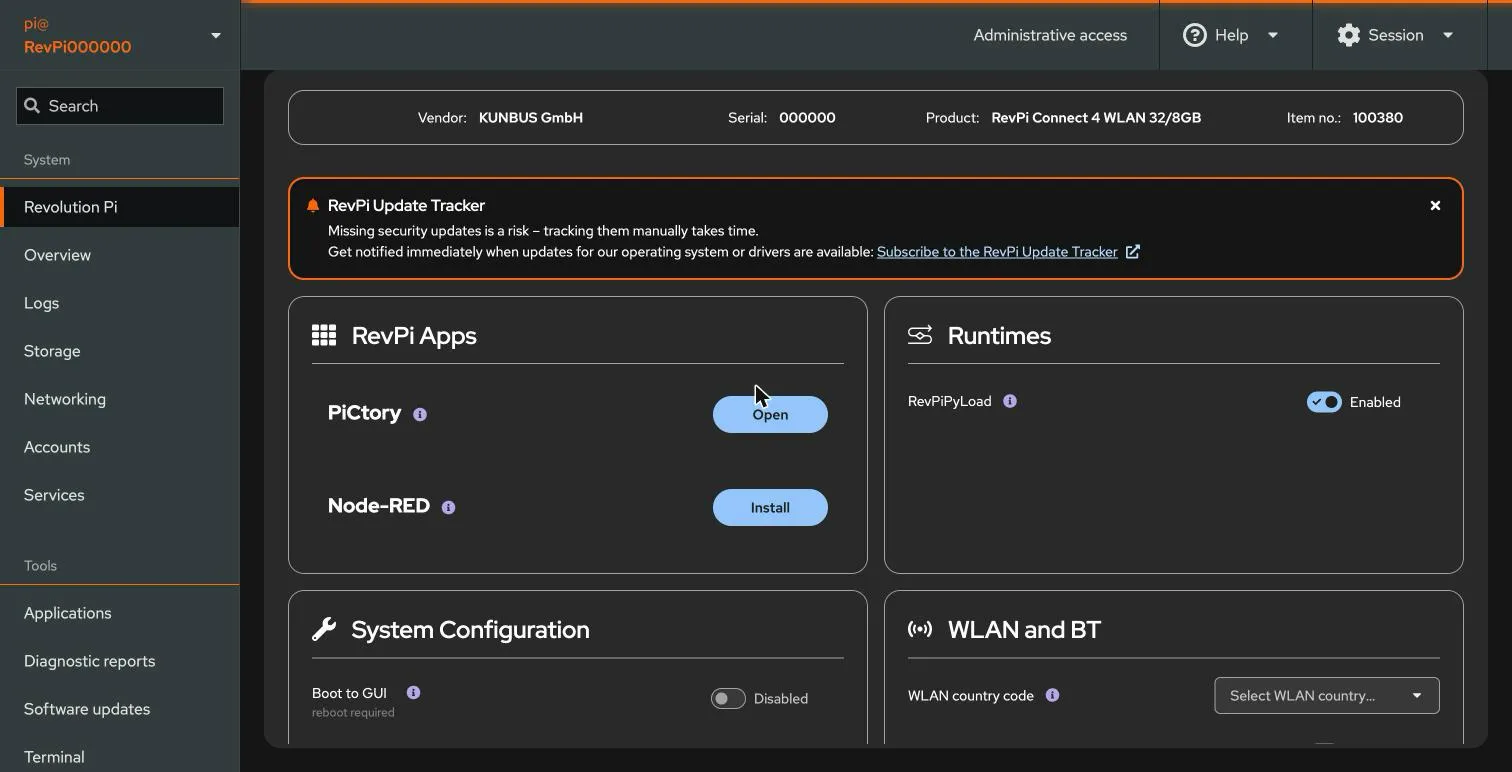The image size is (1512, 772).
Task: Dismiss the RevPi Update Tracker banner
Action: click(x=1435, y=205)
